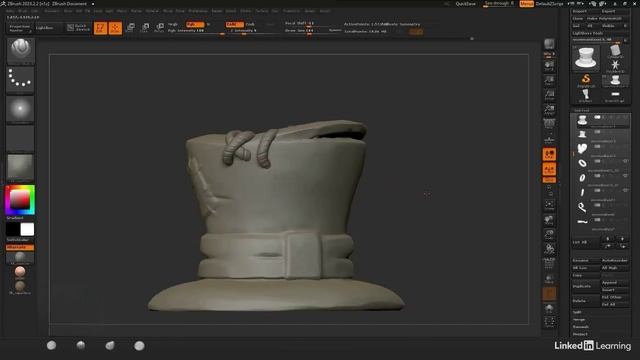640x360 pixels.
Task: Select the white secondary color swatch
Action: (x=27, y=229)
